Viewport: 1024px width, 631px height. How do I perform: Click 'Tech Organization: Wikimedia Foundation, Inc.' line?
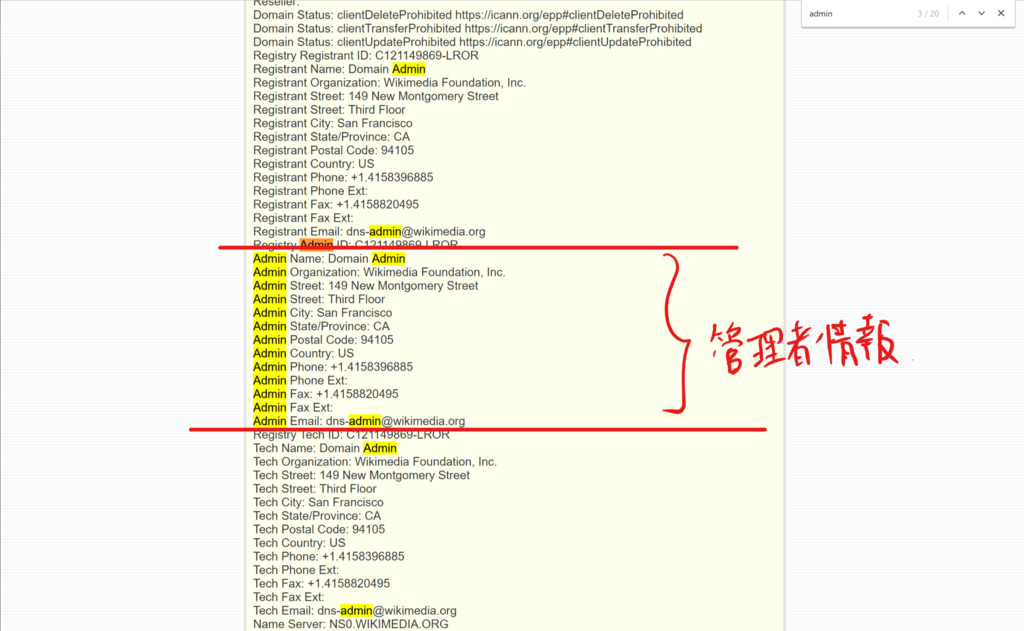coord(375,462)
